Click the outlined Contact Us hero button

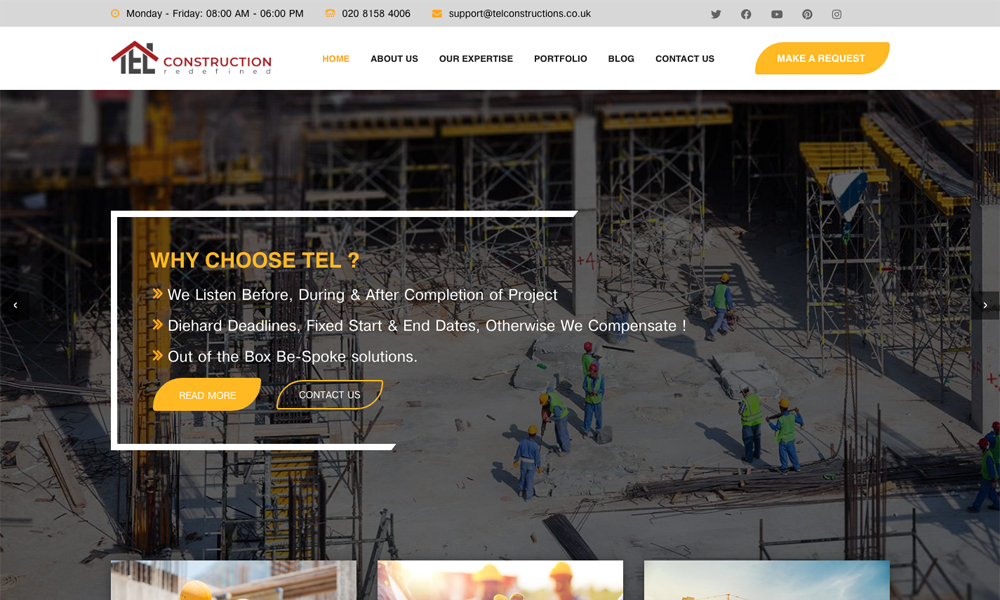click(329, 395)
